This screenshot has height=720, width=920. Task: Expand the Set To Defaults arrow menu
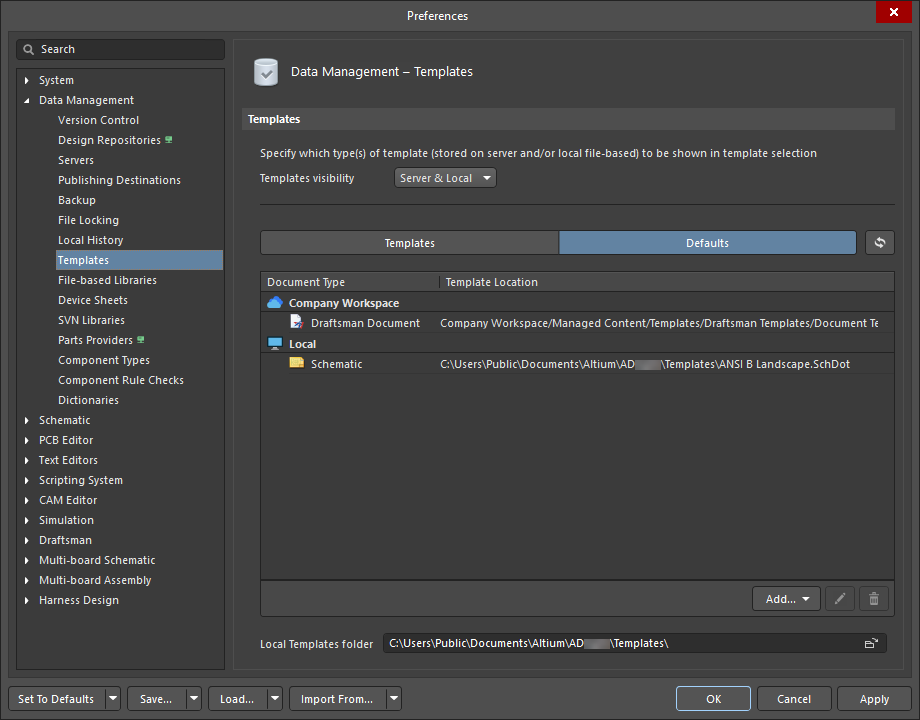point(113,699)
